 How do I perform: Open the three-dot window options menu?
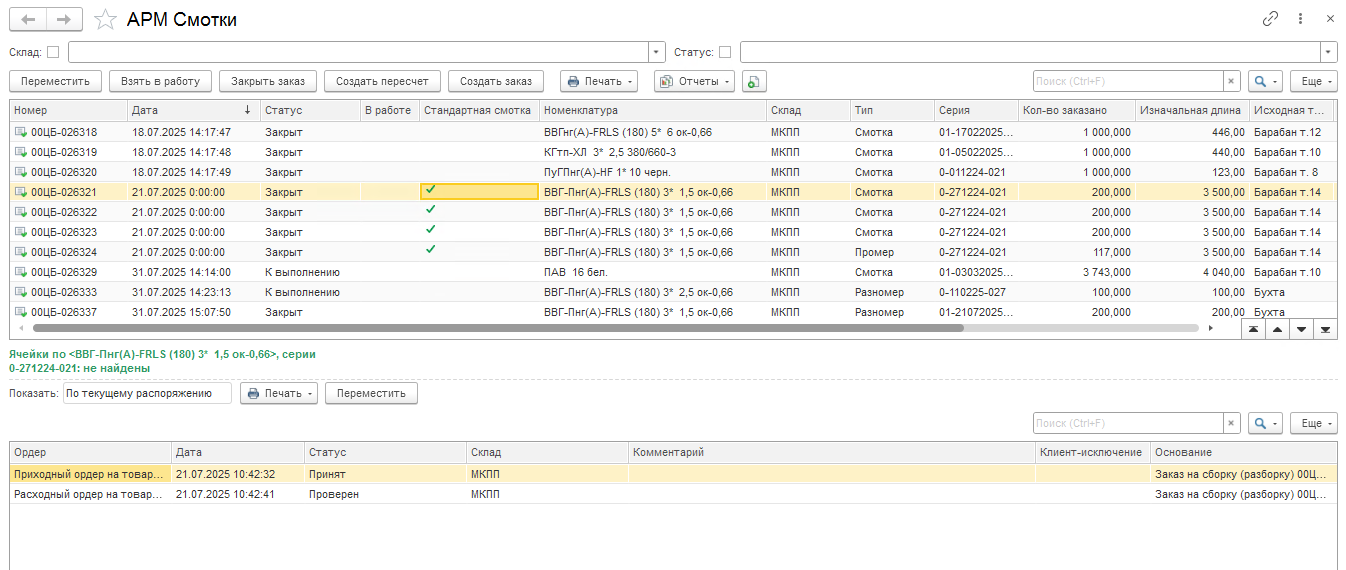coord(1300,19)
